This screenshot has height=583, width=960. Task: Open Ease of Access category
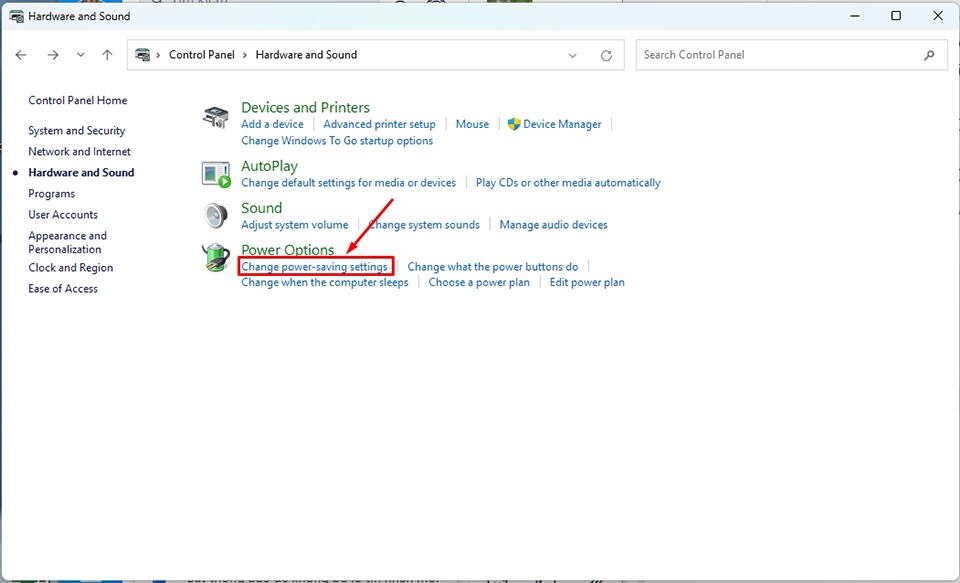[63, 288]
